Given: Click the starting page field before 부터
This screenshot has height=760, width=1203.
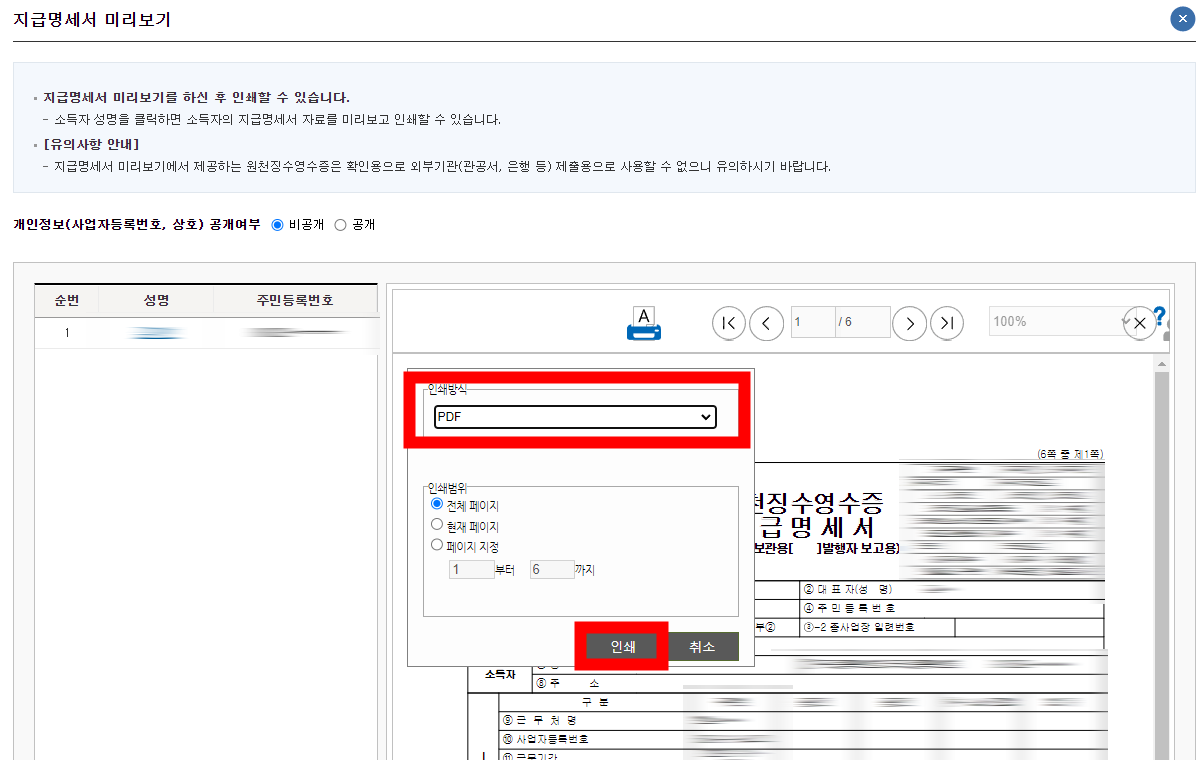Looking at the screenshot, I should point(470,568).
